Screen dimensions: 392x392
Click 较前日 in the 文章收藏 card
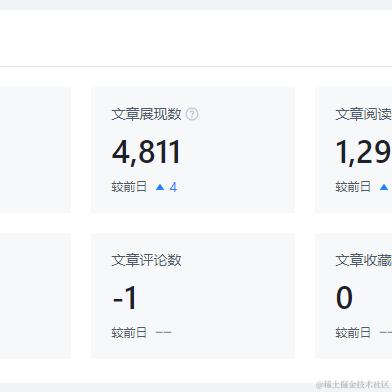[x=353, y=332]
